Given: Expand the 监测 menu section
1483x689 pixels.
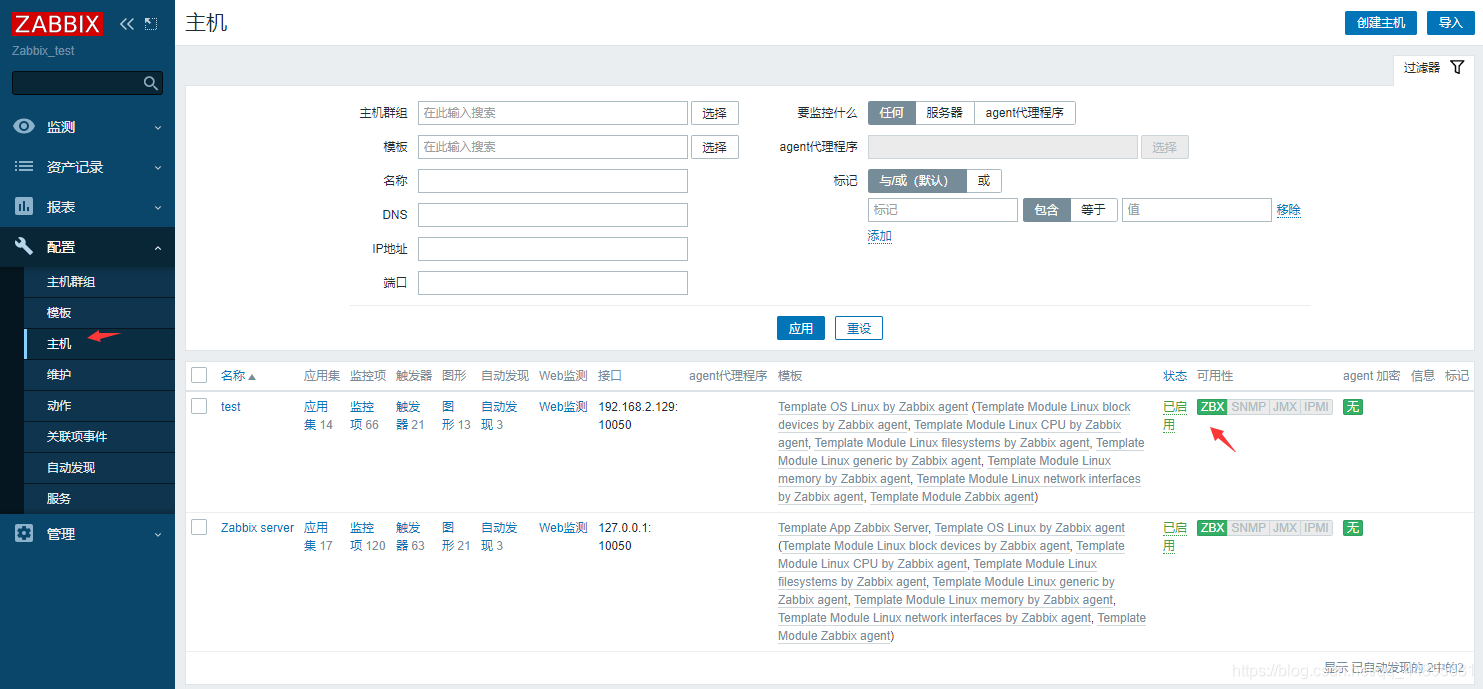Looking at the screenshot, I should click(87, 127).
